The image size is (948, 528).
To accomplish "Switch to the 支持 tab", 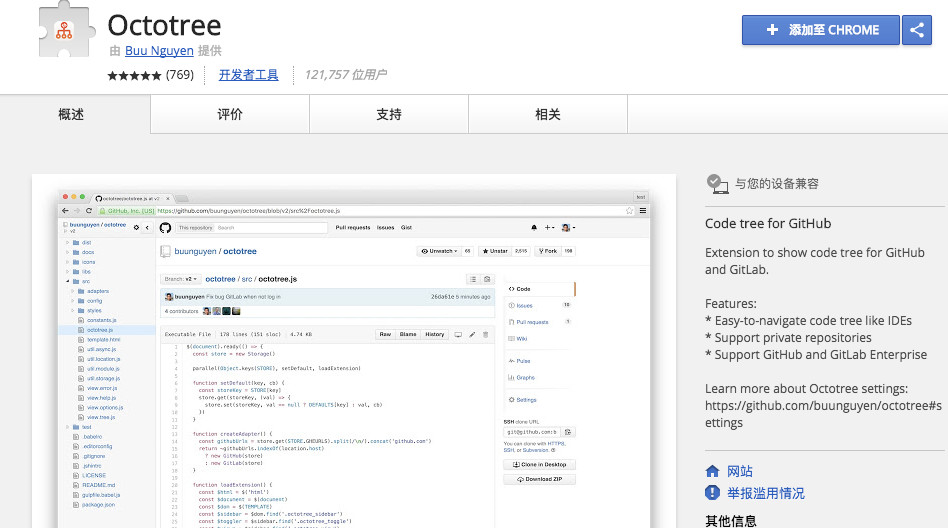I will click(389, 114).
